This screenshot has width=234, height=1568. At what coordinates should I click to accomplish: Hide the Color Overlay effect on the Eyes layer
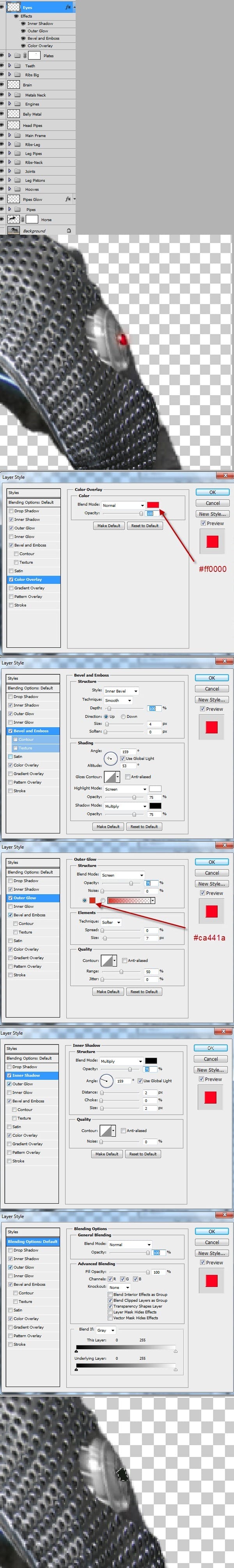point(23,46)
